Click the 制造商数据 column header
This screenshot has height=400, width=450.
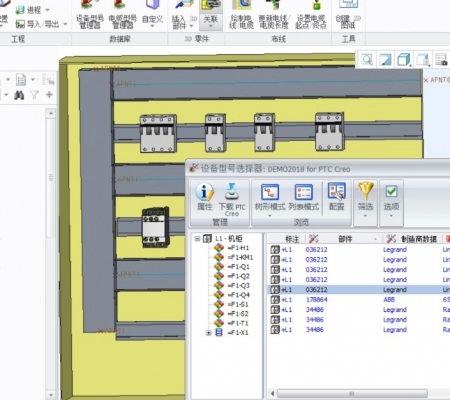413,239
